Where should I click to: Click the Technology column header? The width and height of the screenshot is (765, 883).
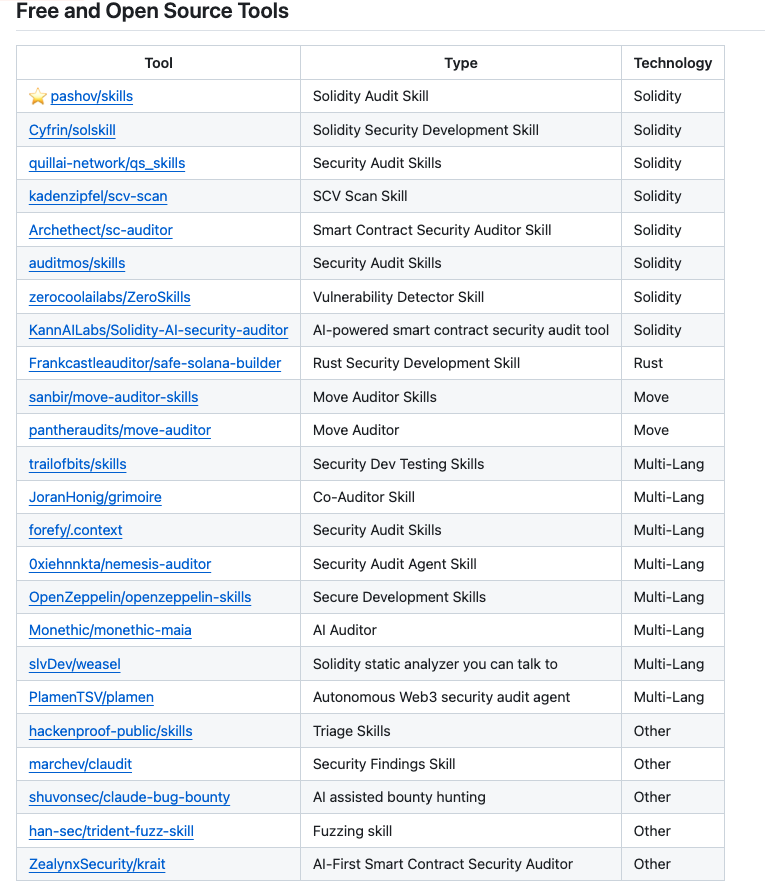673,63
